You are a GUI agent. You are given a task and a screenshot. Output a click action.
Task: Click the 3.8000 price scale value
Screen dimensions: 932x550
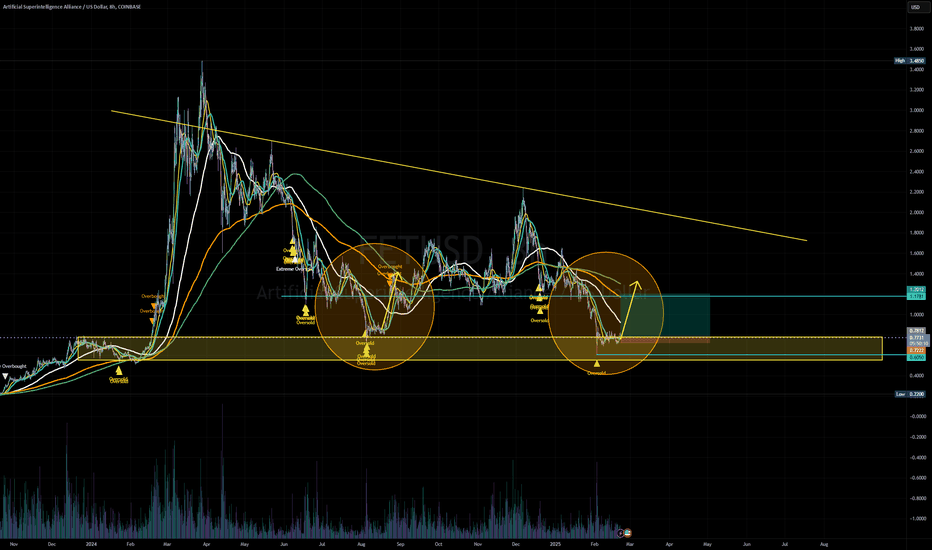point(916,29)
